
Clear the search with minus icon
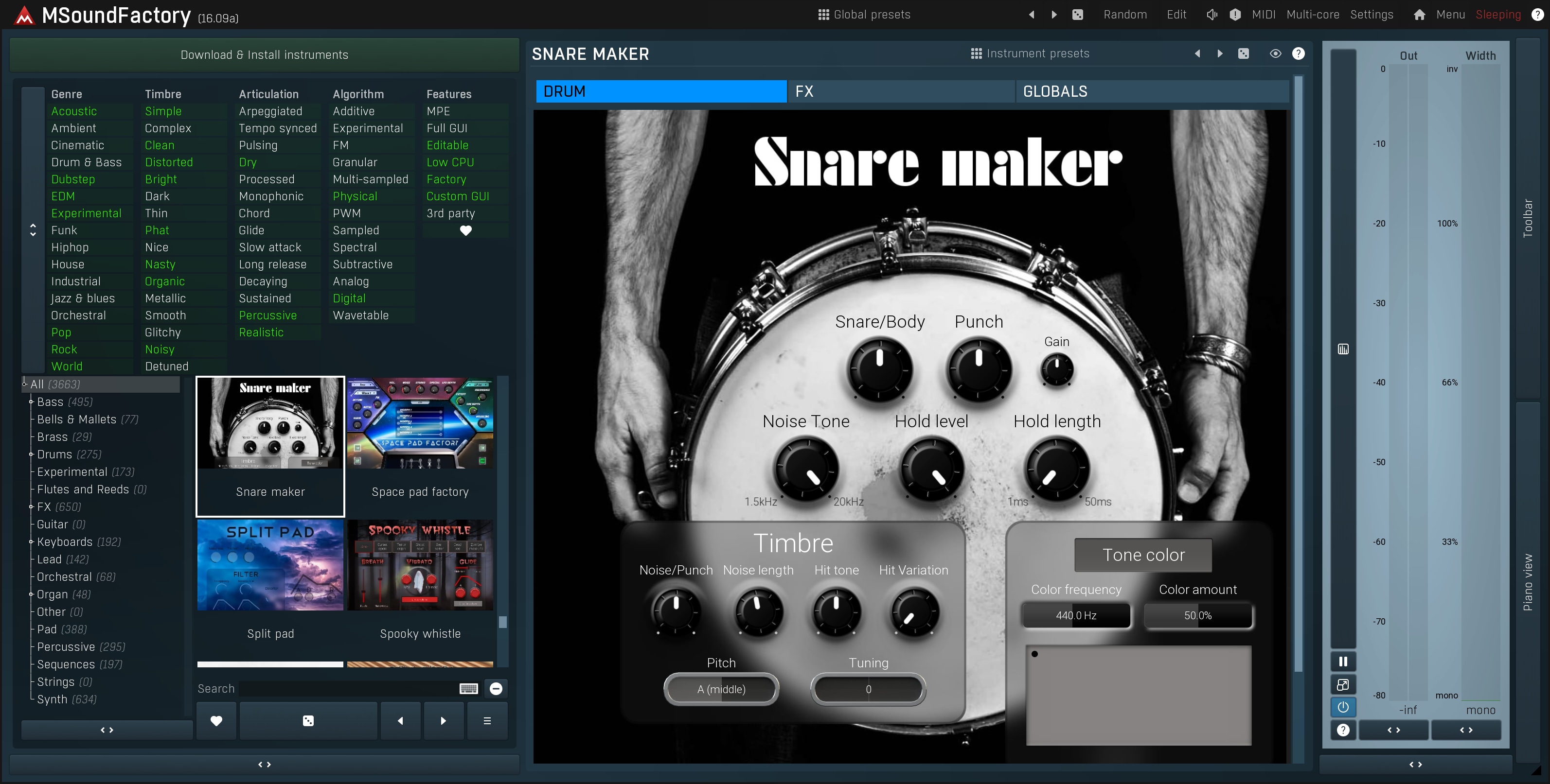pyautogui.click(x=497, y=689)
